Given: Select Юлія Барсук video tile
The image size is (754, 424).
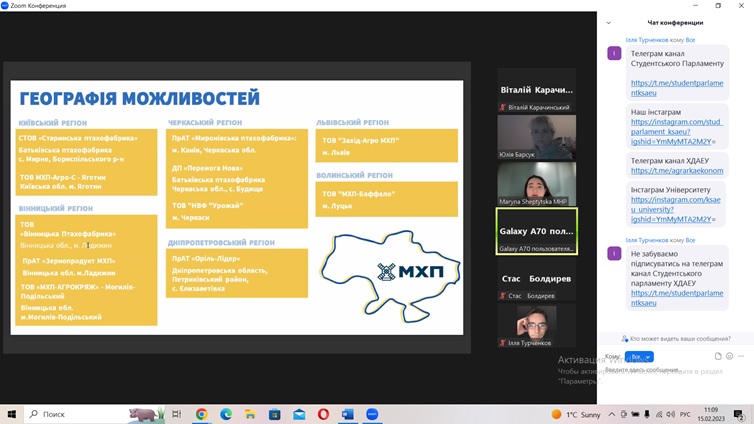Looking at the screenshot, I should 537,137.
